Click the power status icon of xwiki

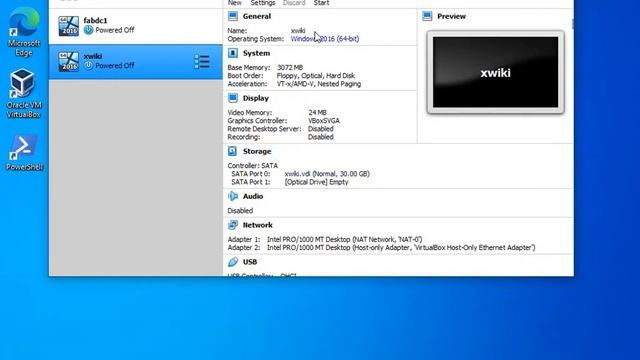(x=88, y=65)
